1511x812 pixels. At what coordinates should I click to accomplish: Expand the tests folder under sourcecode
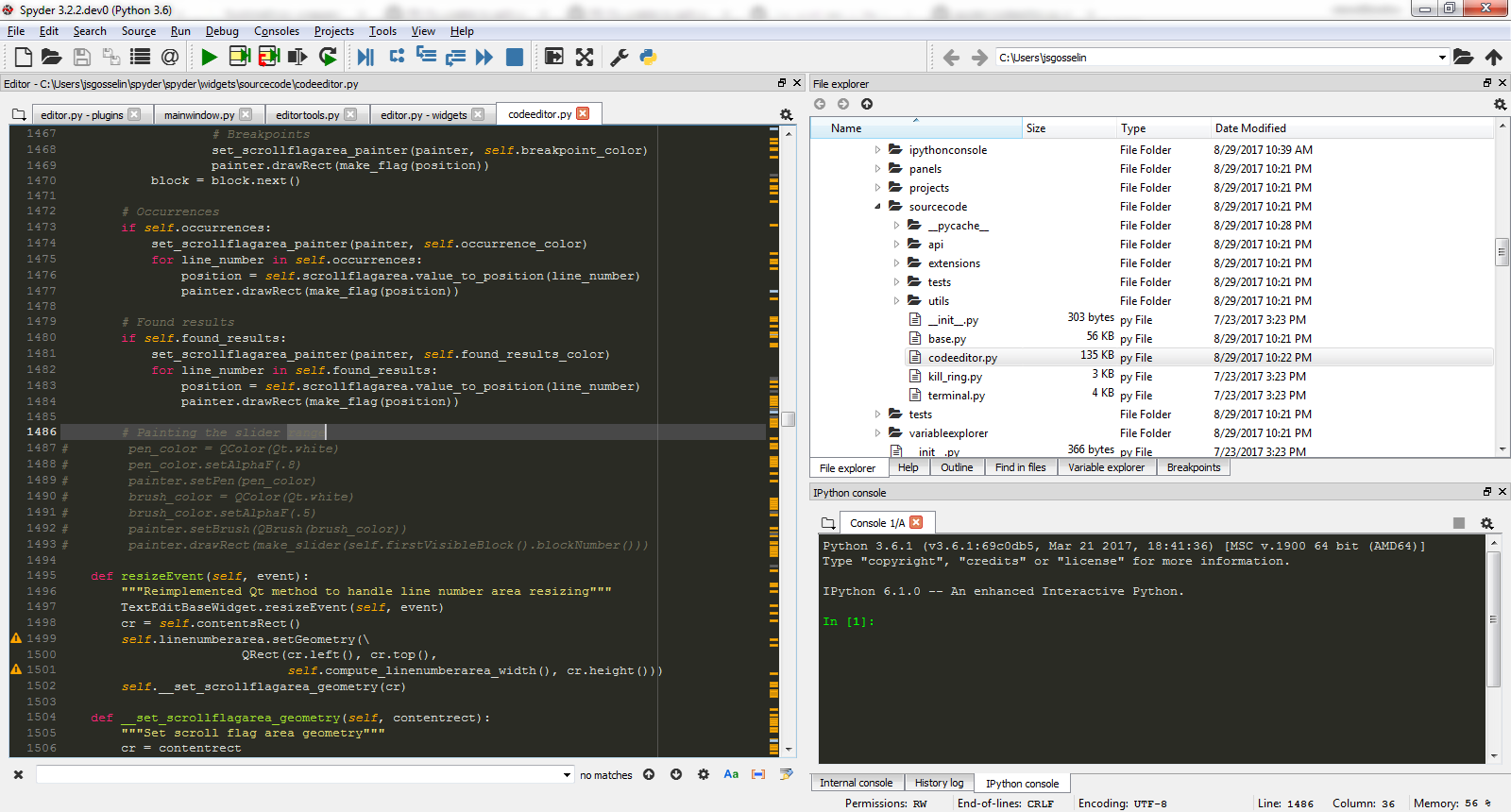click(x=896, y=282)
